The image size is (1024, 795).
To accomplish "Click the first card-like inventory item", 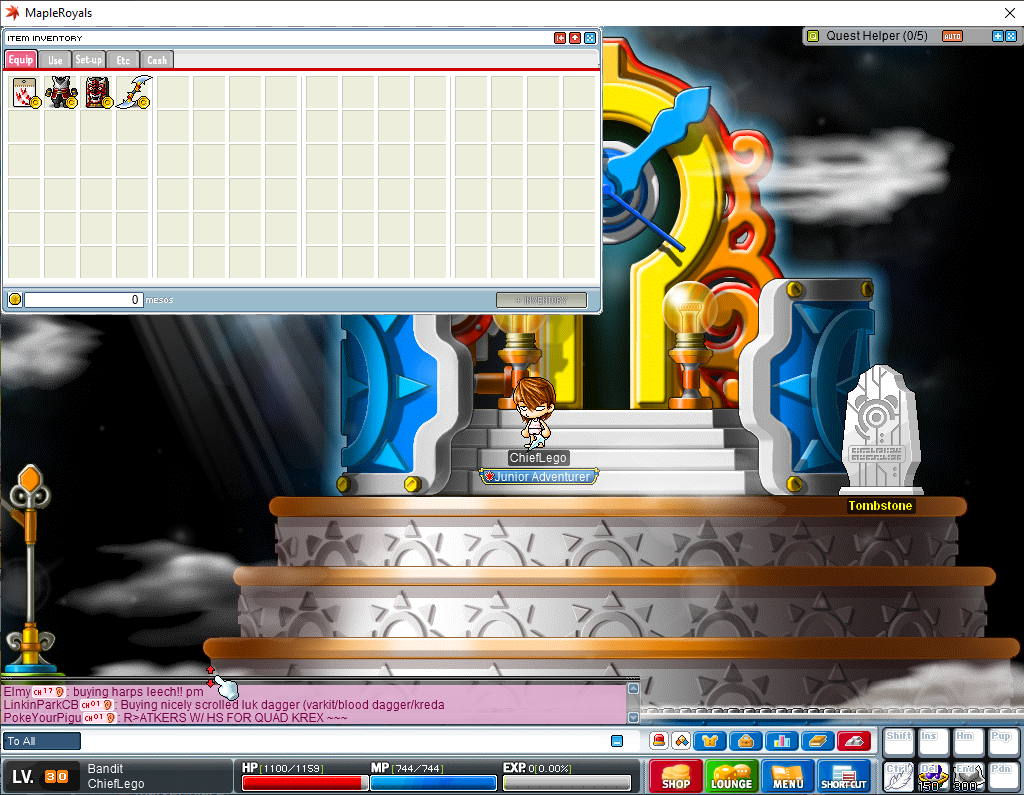I will click(25, 92).
